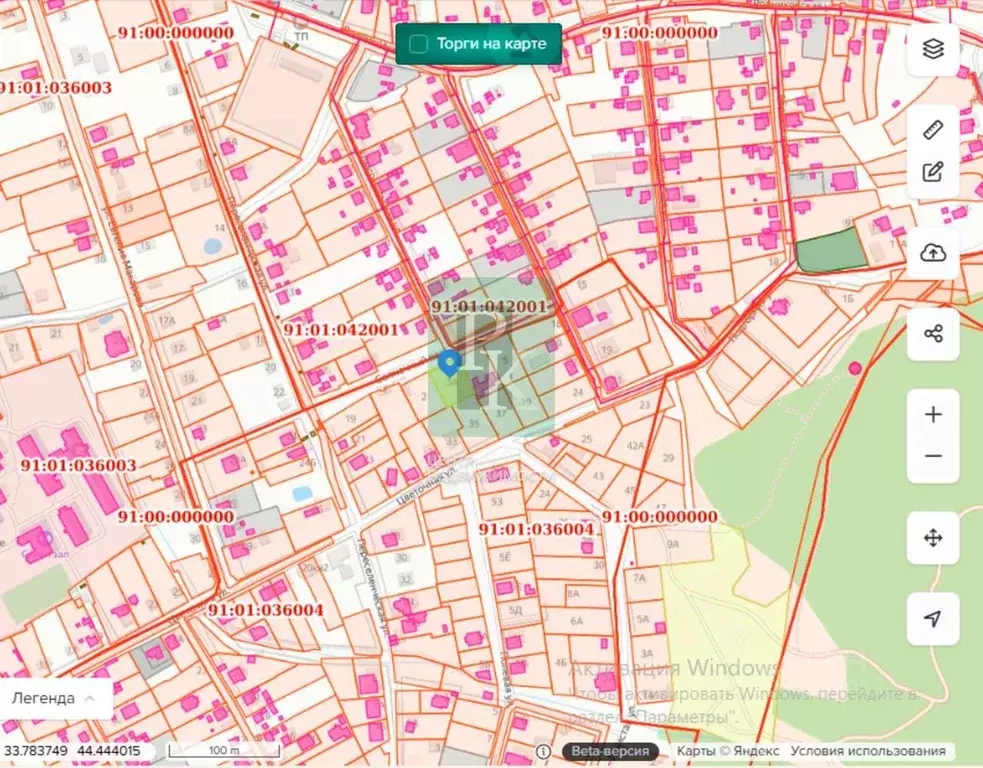Click the Beta-версия badge
Image resolution: width=983 pixels, height=768 pixels.
tap(609, 751)
